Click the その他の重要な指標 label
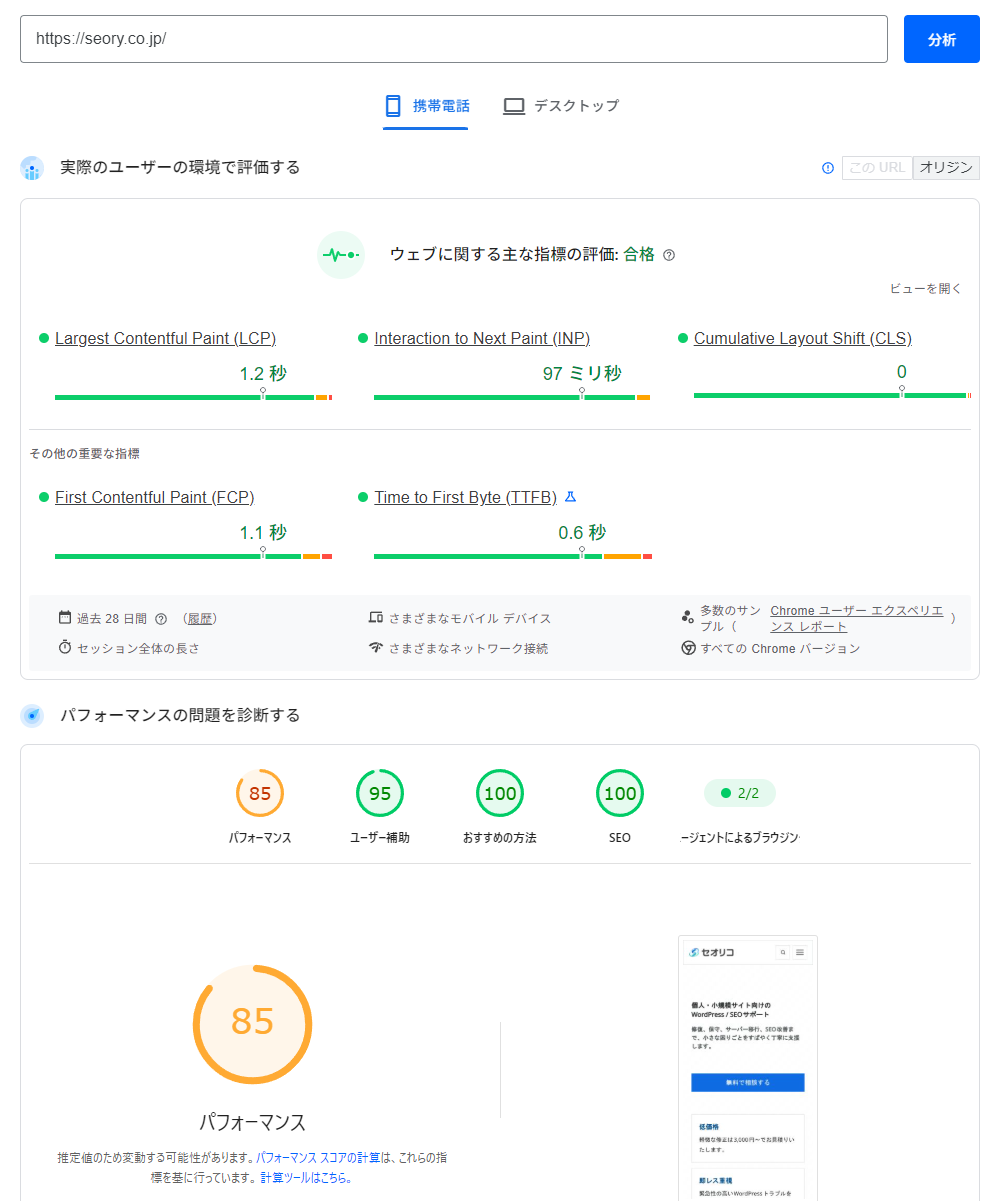 [85, 453]
